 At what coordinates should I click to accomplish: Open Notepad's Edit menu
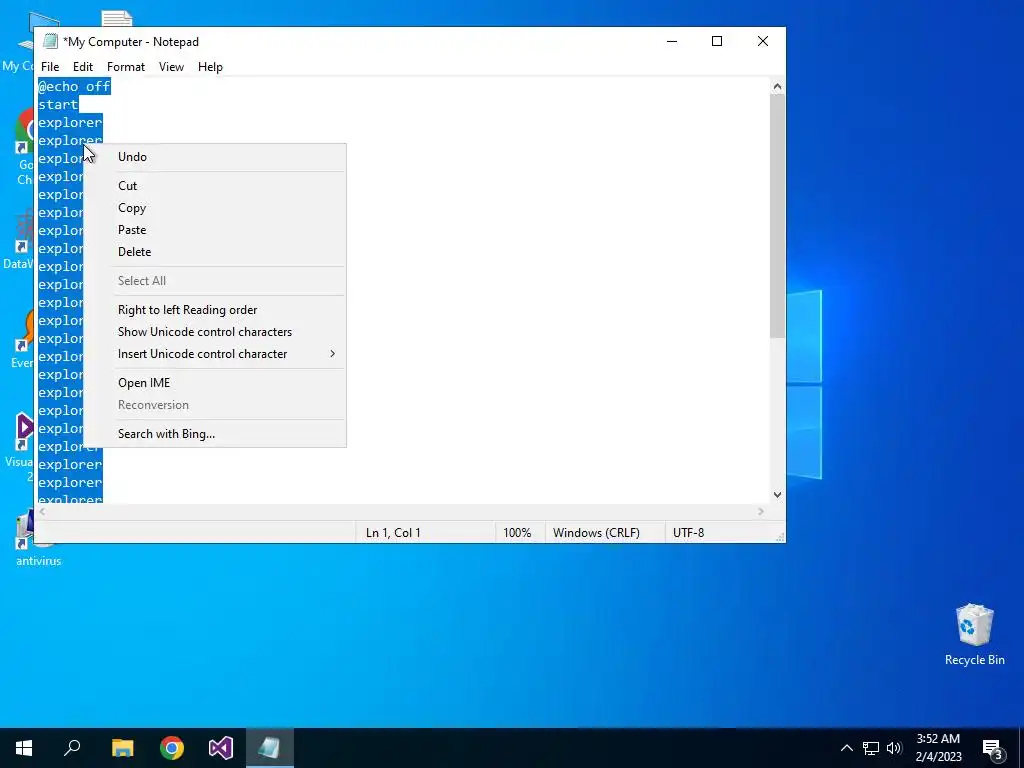[83, 67]
